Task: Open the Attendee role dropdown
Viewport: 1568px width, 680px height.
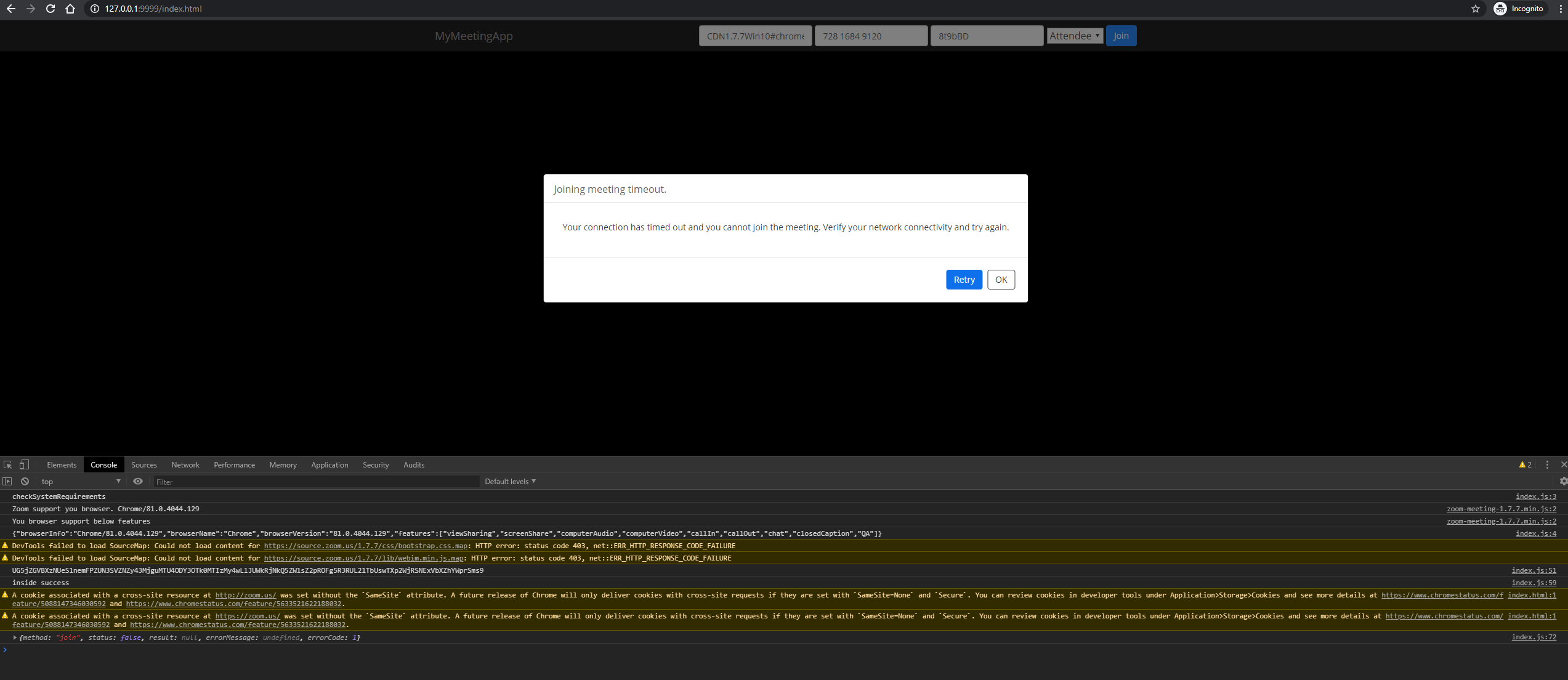Action: tap(1075, 36)
